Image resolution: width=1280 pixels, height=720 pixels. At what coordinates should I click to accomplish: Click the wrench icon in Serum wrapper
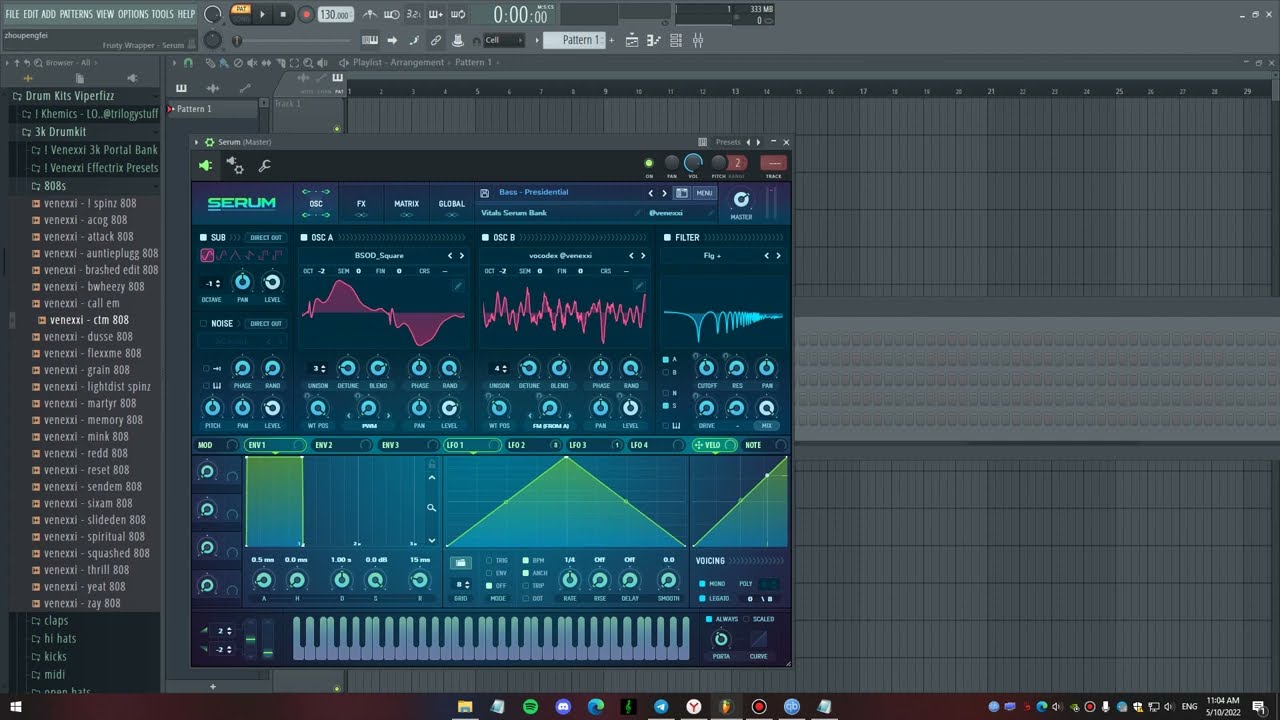[x=265, y=165]
